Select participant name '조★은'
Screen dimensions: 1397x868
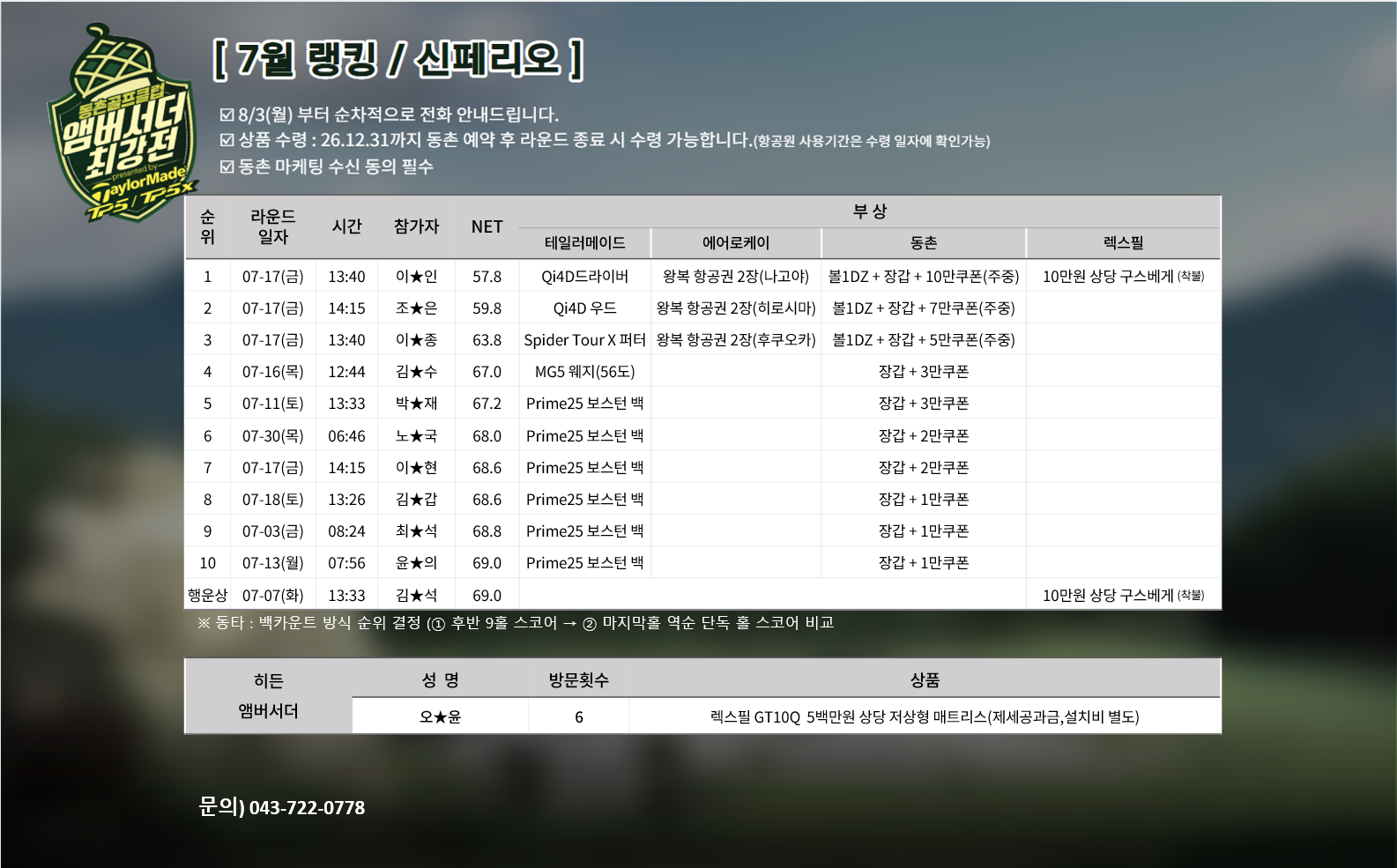coord(416,308)
